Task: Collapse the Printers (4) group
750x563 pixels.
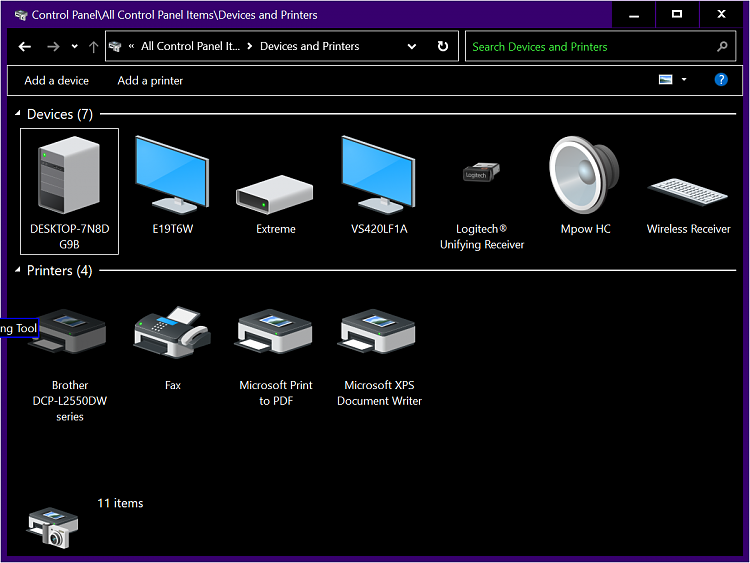Action: pyautogui.click(x=18, y=271)
